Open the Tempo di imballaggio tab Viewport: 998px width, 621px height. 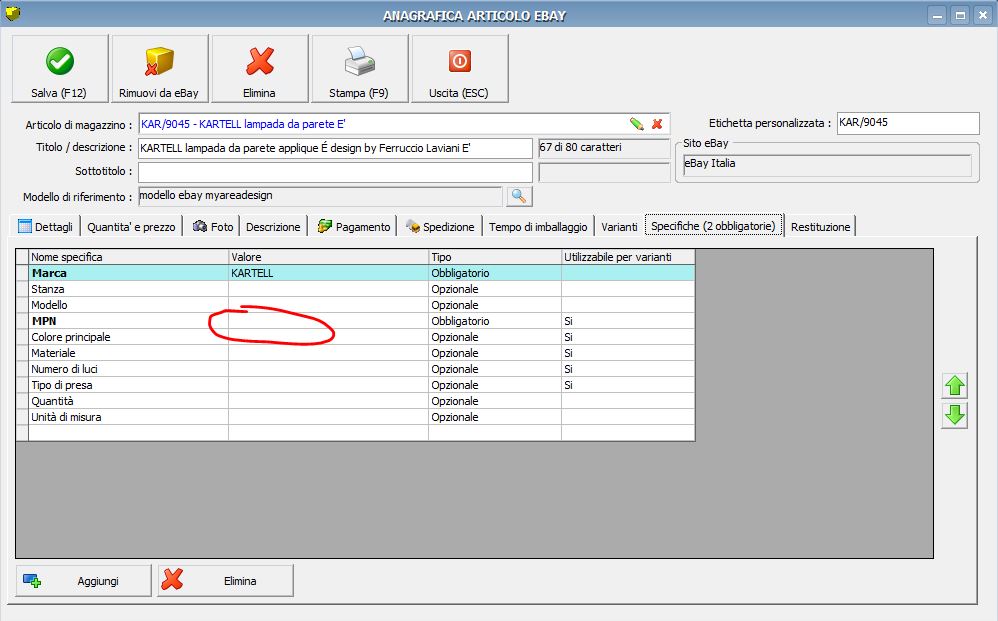538,227
